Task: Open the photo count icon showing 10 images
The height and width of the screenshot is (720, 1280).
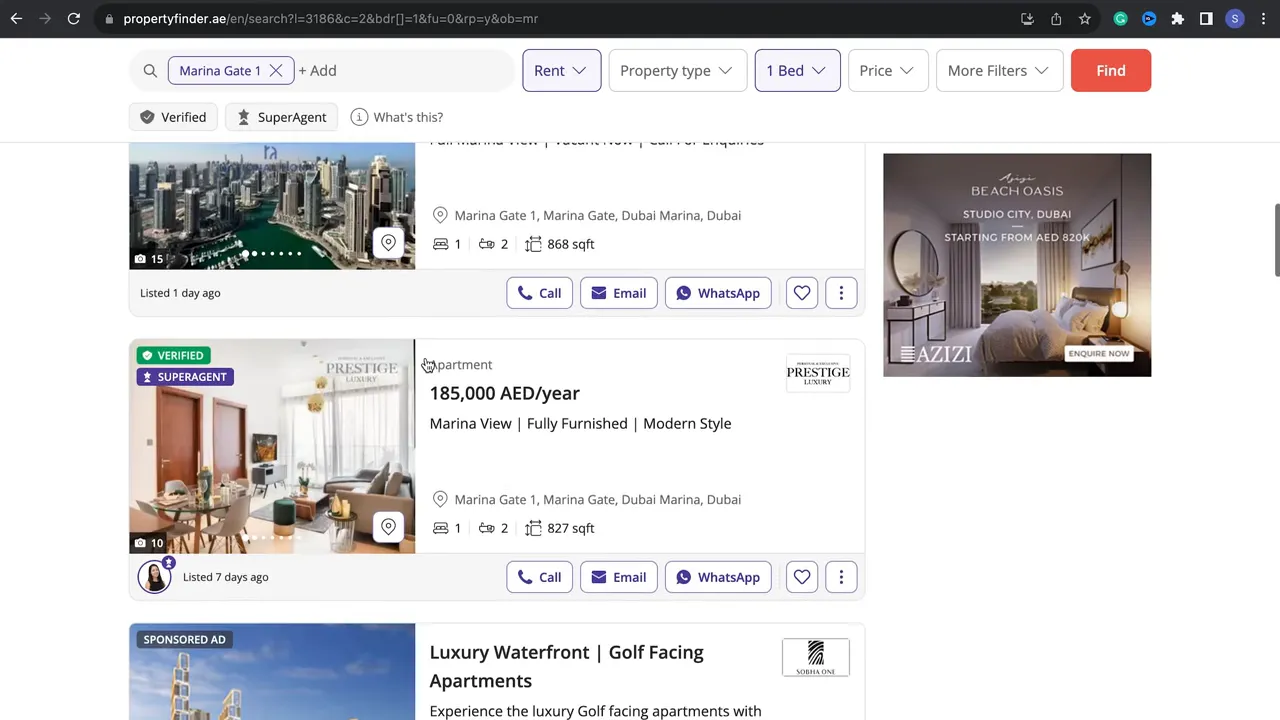Action: [x=148, y=543]
